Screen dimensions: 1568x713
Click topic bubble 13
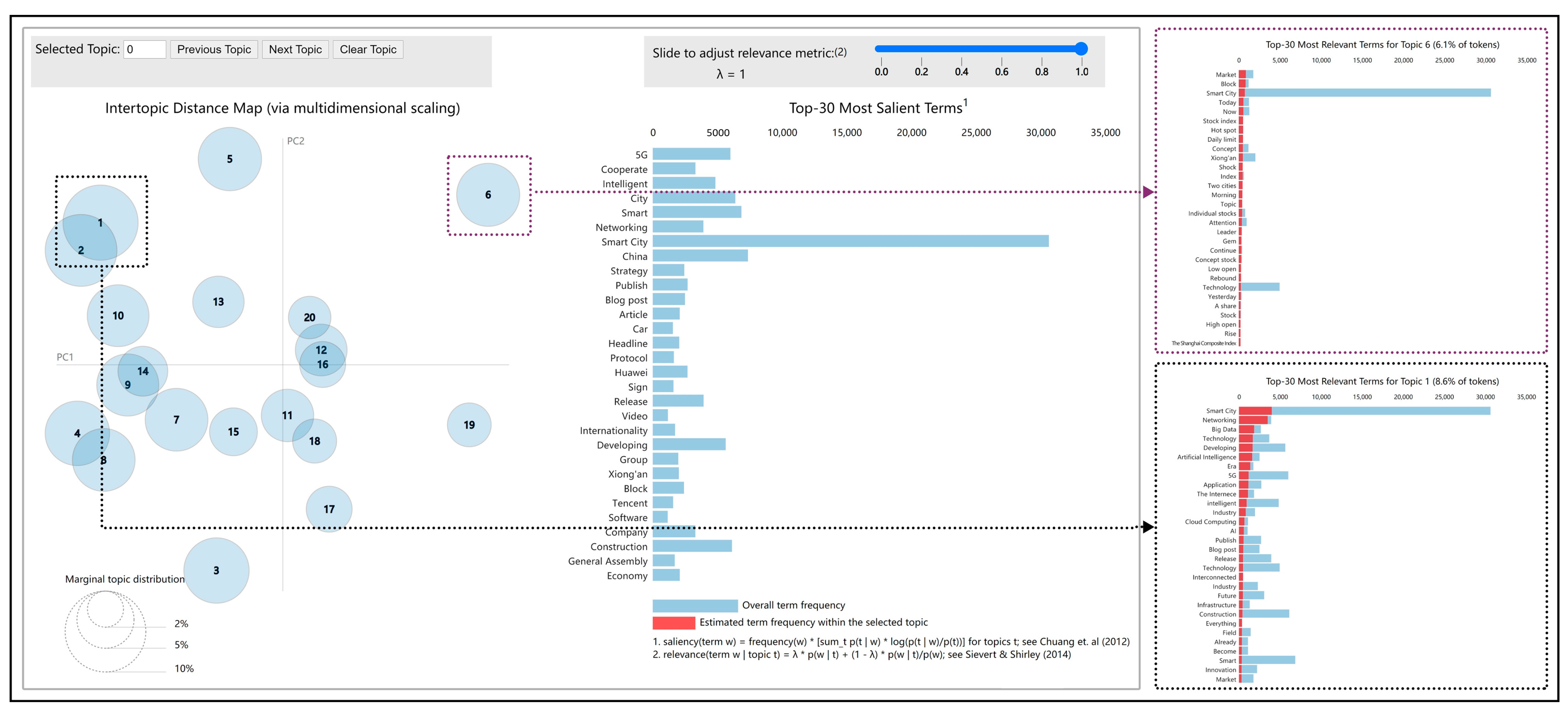coord(218,302)
